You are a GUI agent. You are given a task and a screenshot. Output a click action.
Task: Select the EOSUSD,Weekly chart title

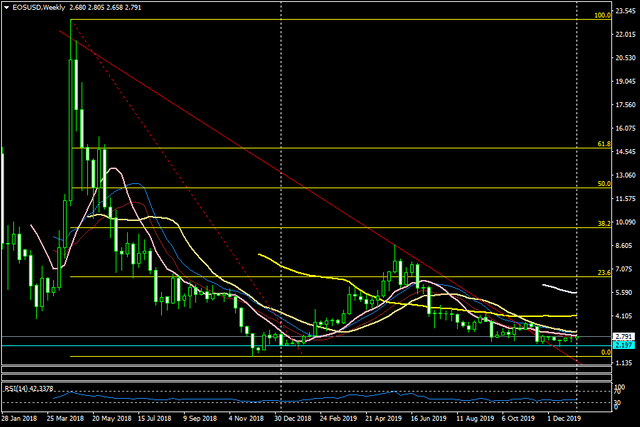coord(38,7)
